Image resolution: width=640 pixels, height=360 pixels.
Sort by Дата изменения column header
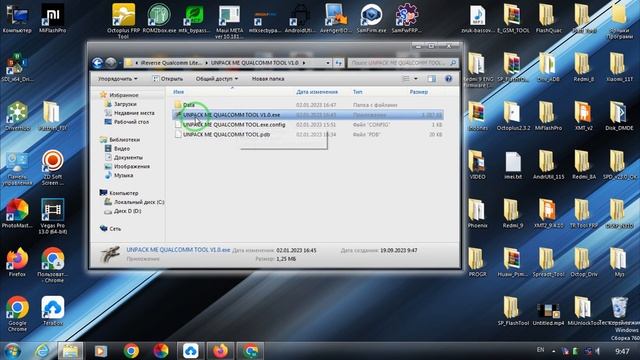[317, 92]
